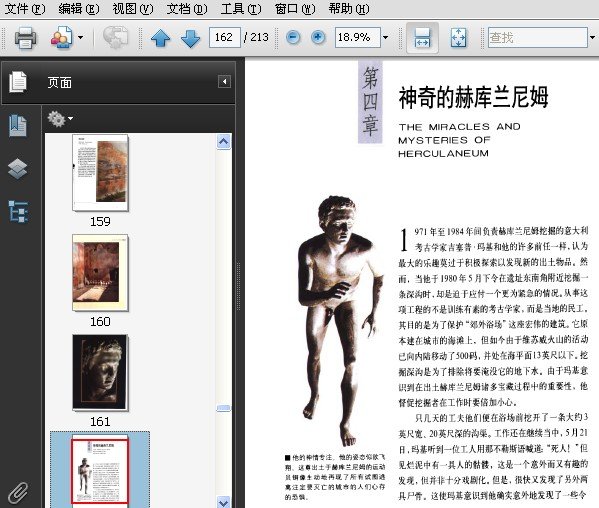Viewport: 599px width, 508px height.
Task: Open the Layers panel icon
Action: (x=18, y=168)
